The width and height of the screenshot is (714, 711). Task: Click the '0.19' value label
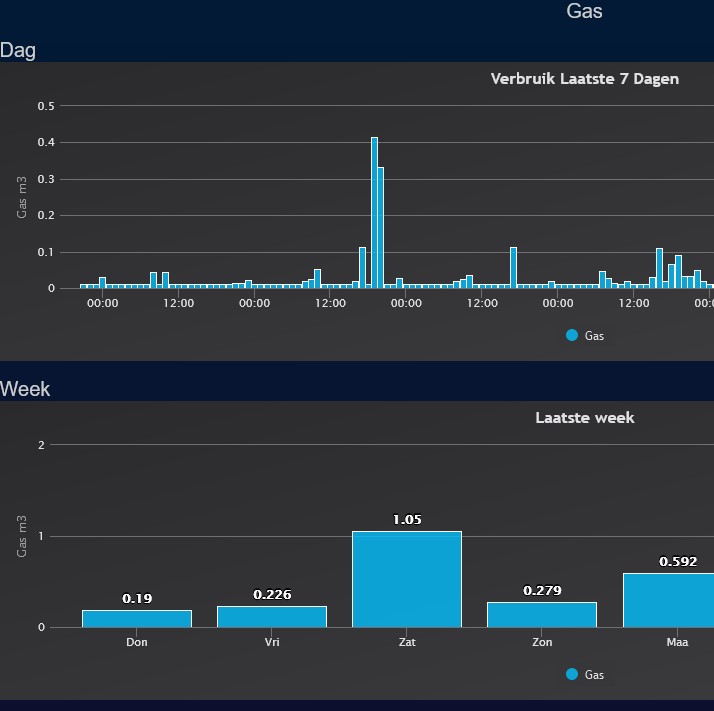[137, 598]
